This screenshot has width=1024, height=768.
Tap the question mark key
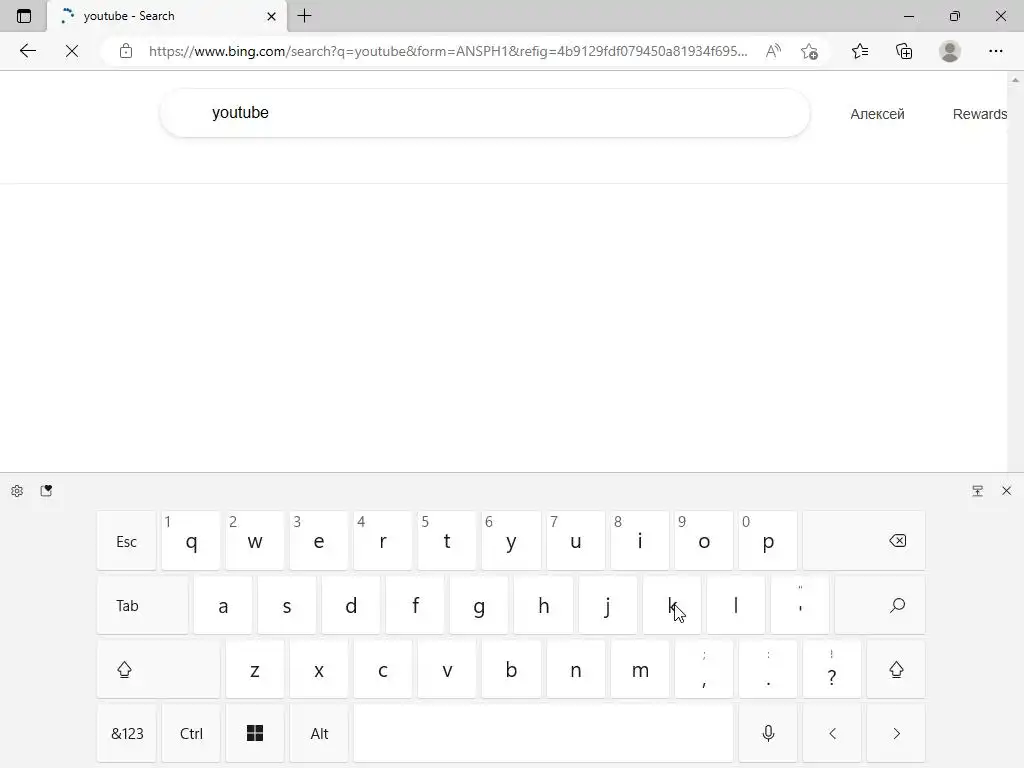(x=832, y=669)
